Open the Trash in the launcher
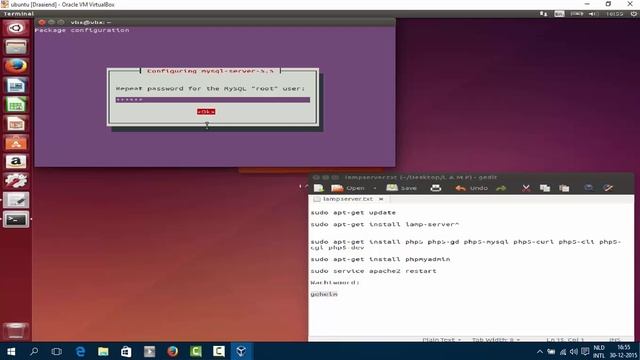Viewport: 640px width, 360px height. click(x=16, y=331)
